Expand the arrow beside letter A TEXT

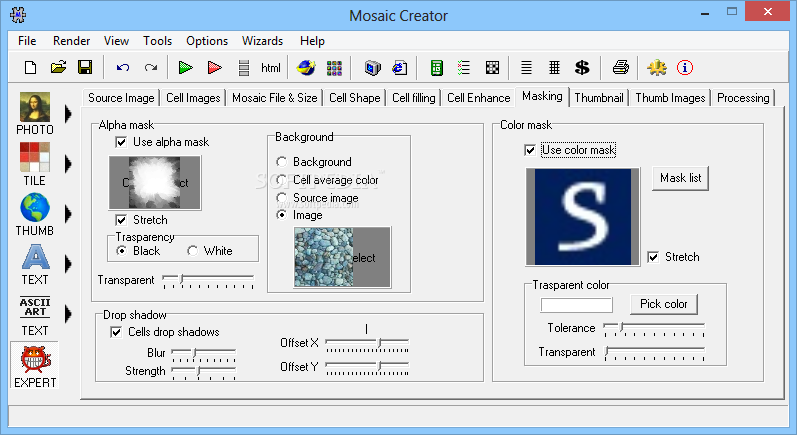point(68,264)
